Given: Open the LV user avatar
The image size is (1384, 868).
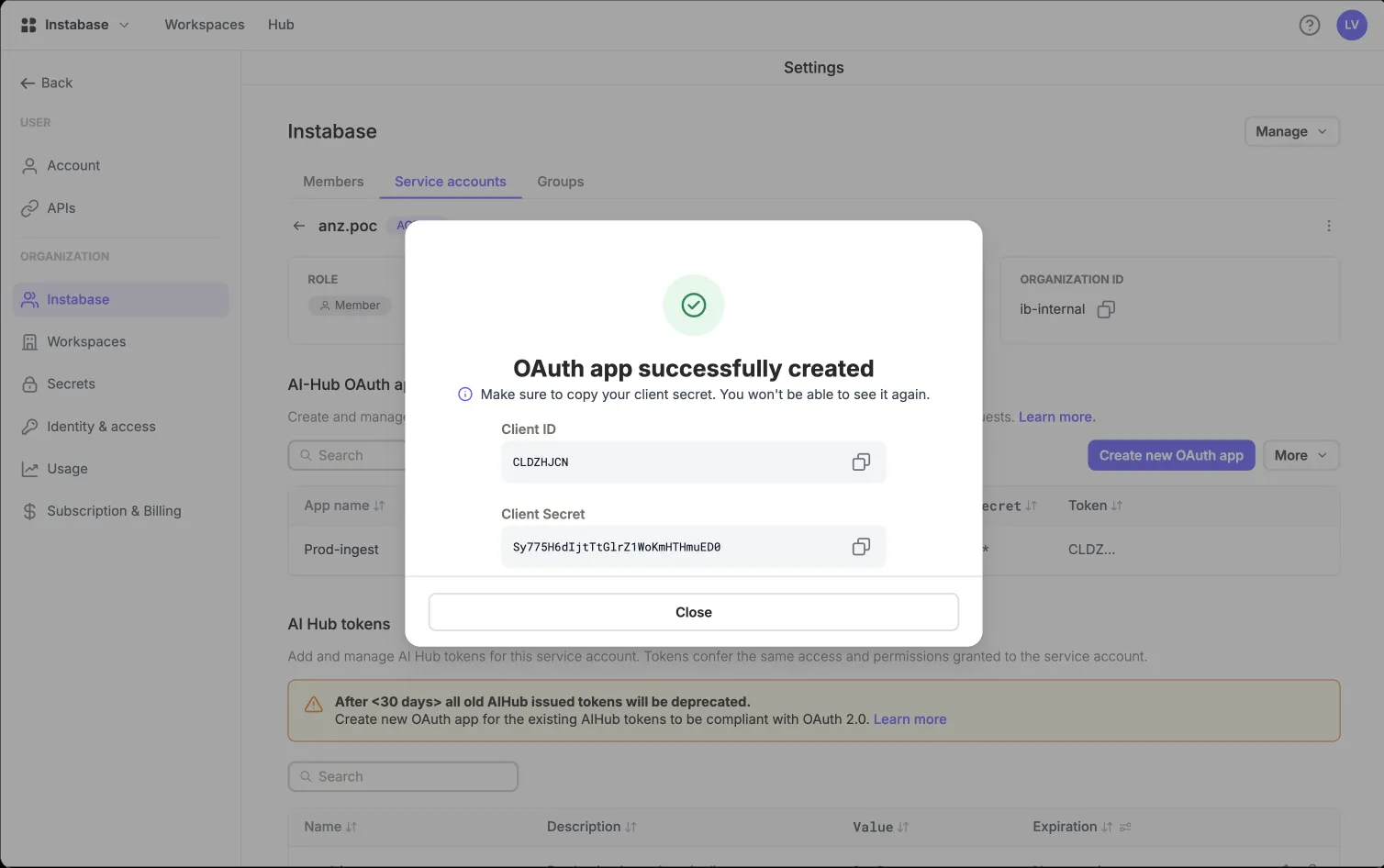Looking at the screenshot, I should click(x=1352, y=25).
